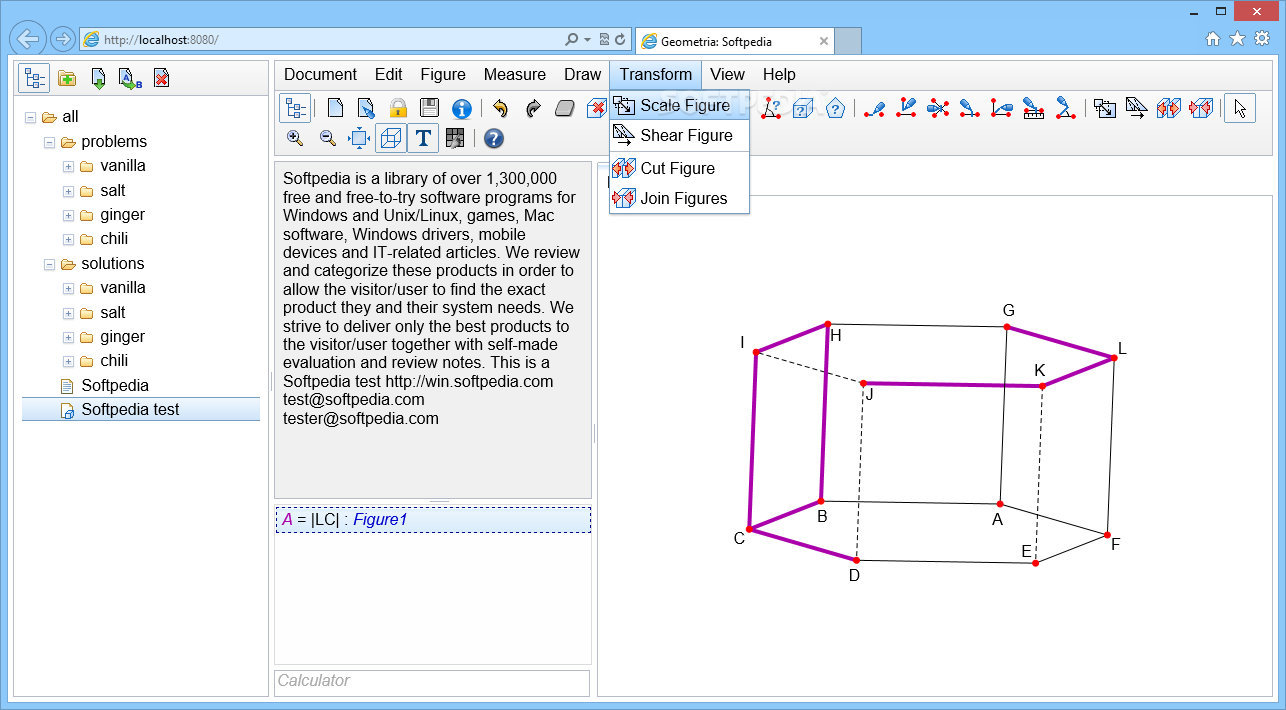Click the measure angle question icon
This screenshot has height=710, width=1286.
771,108
